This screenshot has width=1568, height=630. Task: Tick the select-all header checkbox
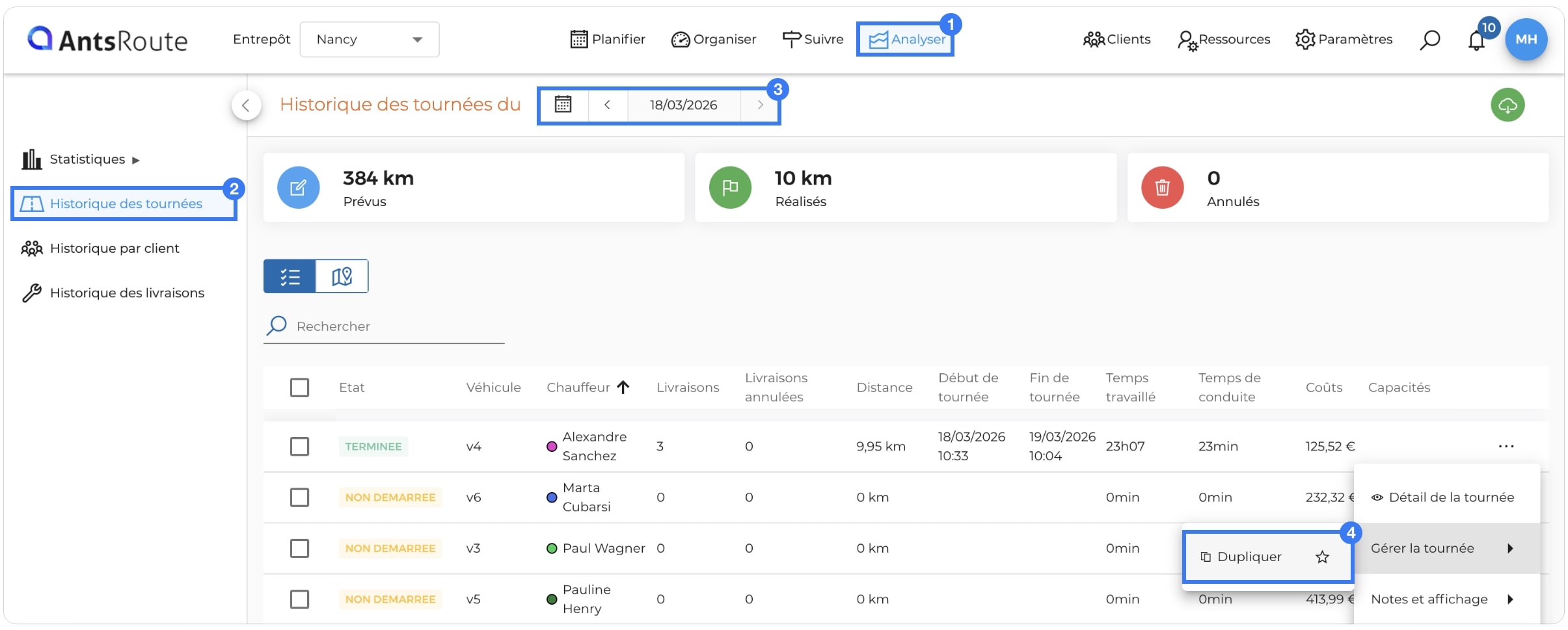299,387
